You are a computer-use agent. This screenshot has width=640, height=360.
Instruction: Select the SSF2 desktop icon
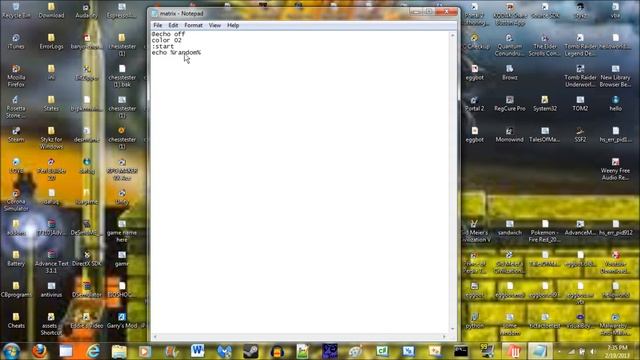[580, 135]
